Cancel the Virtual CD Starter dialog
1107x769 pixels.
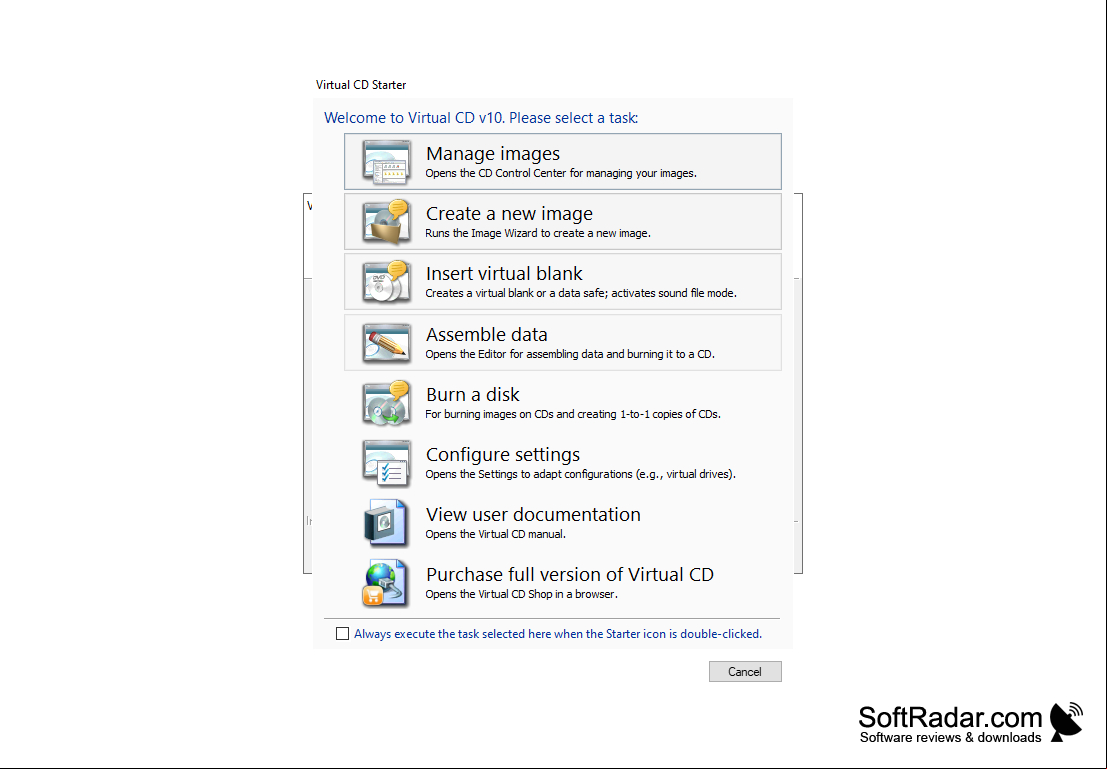point(745,672)
